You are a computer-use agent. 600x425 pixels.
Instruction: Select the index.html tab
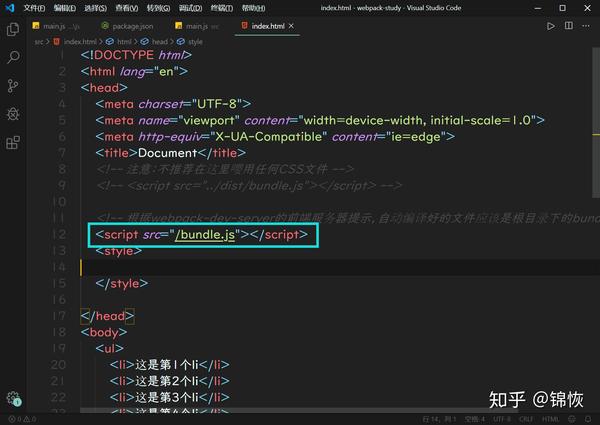pyautogui.click(x=267, y=26)
